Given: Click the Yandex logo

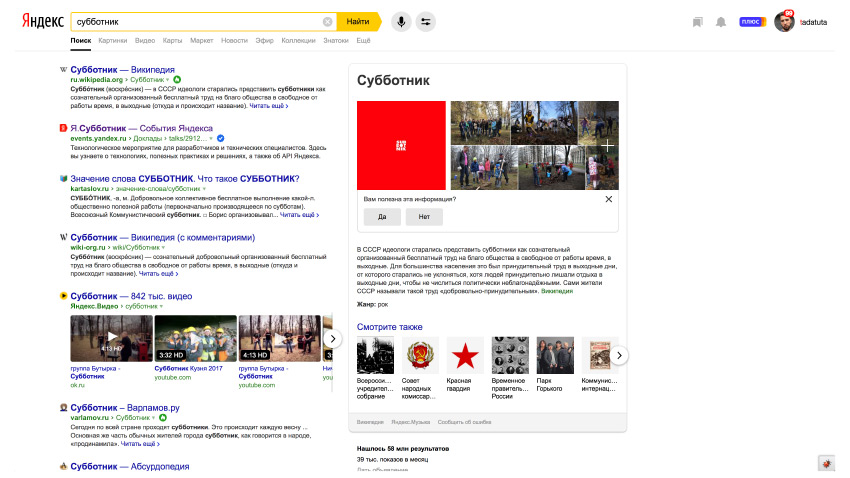Looking at the screenshot, I should 42,21.
